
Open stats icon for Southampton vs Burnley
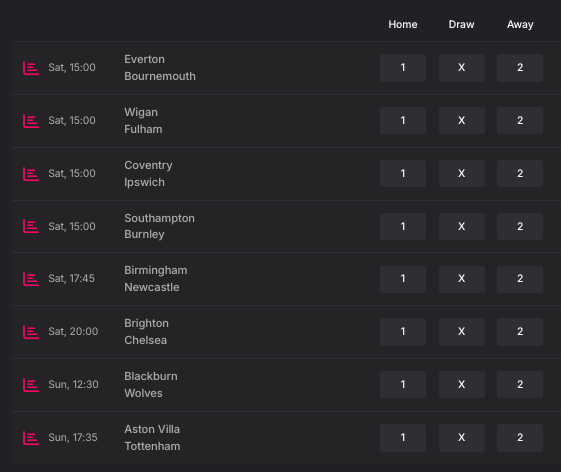click(31, 226)
